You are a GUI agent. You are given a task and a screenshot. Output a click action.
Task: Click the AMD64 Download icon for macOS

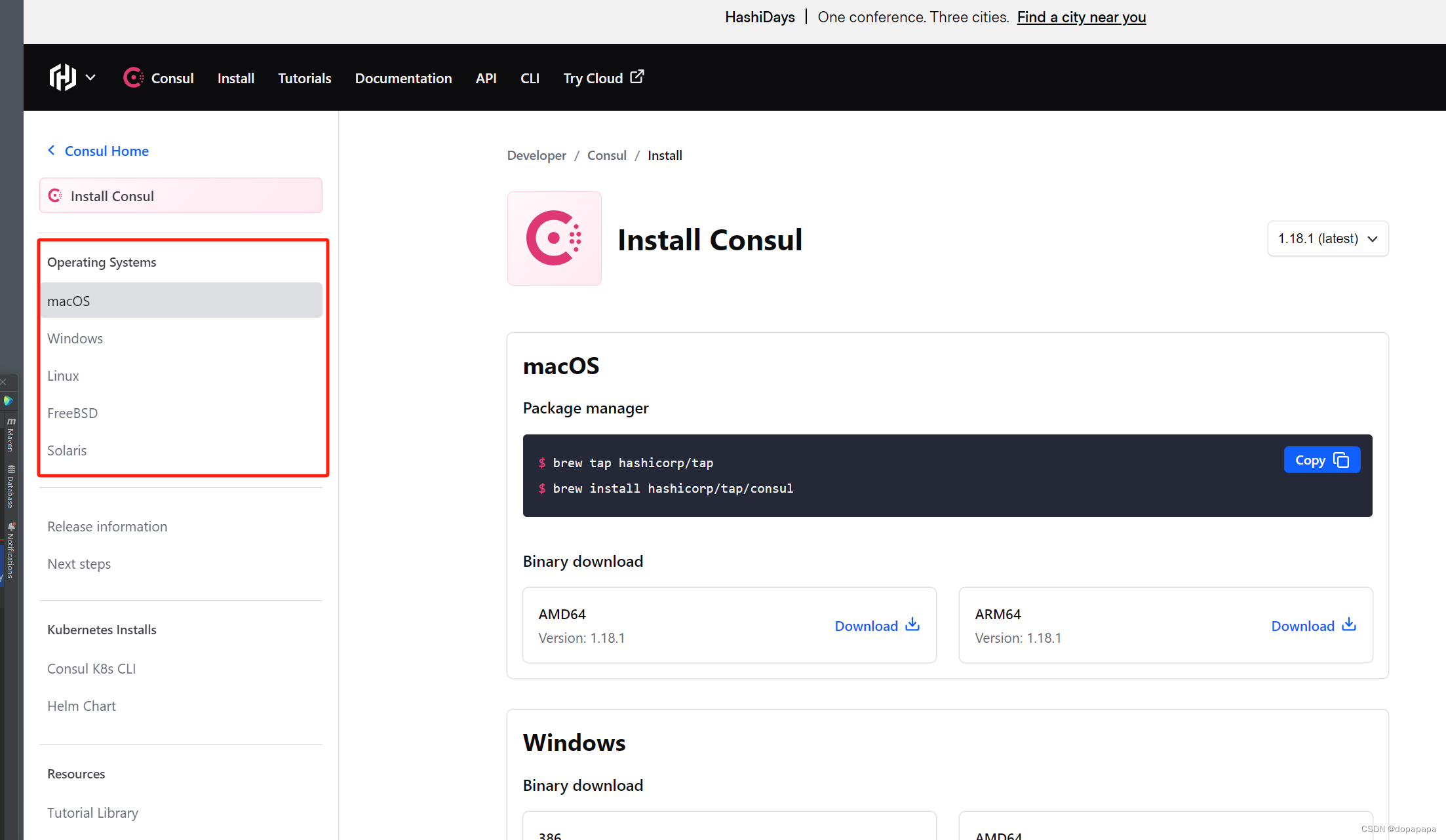pyautogui.click(x=913, y=624)
